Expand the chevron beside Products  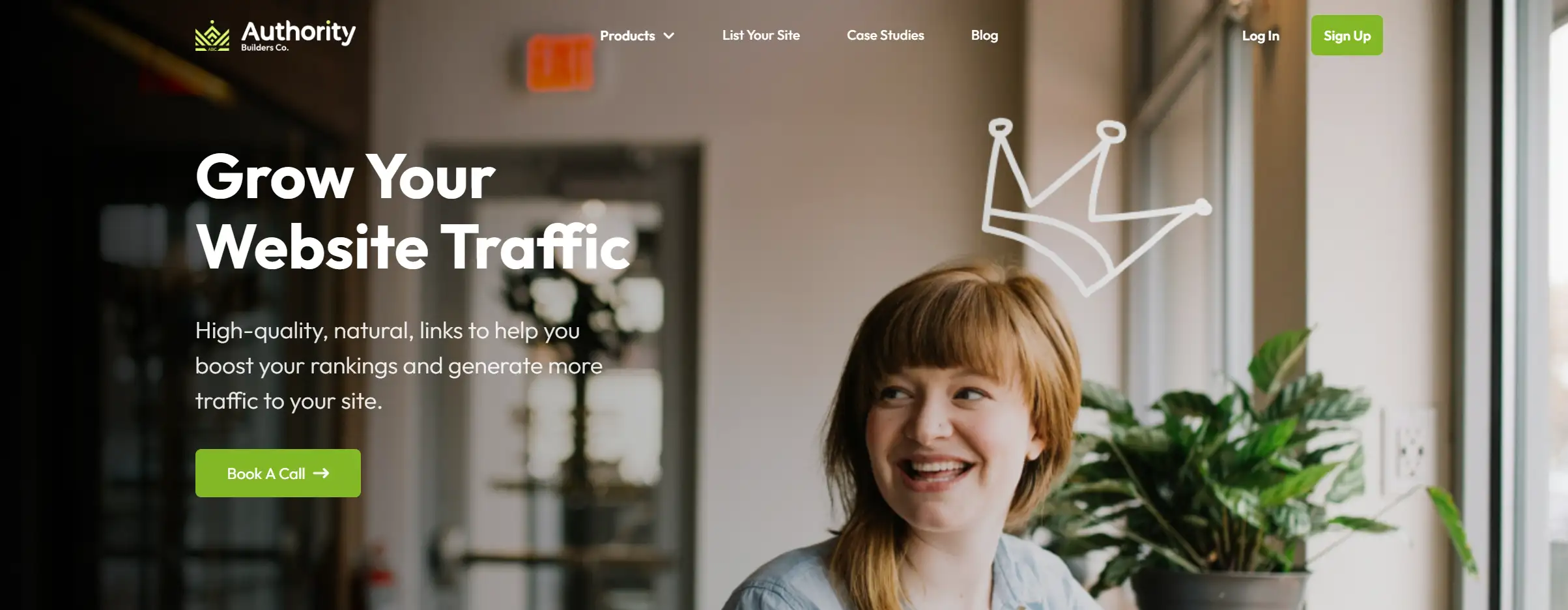click(x=668, y=36)
